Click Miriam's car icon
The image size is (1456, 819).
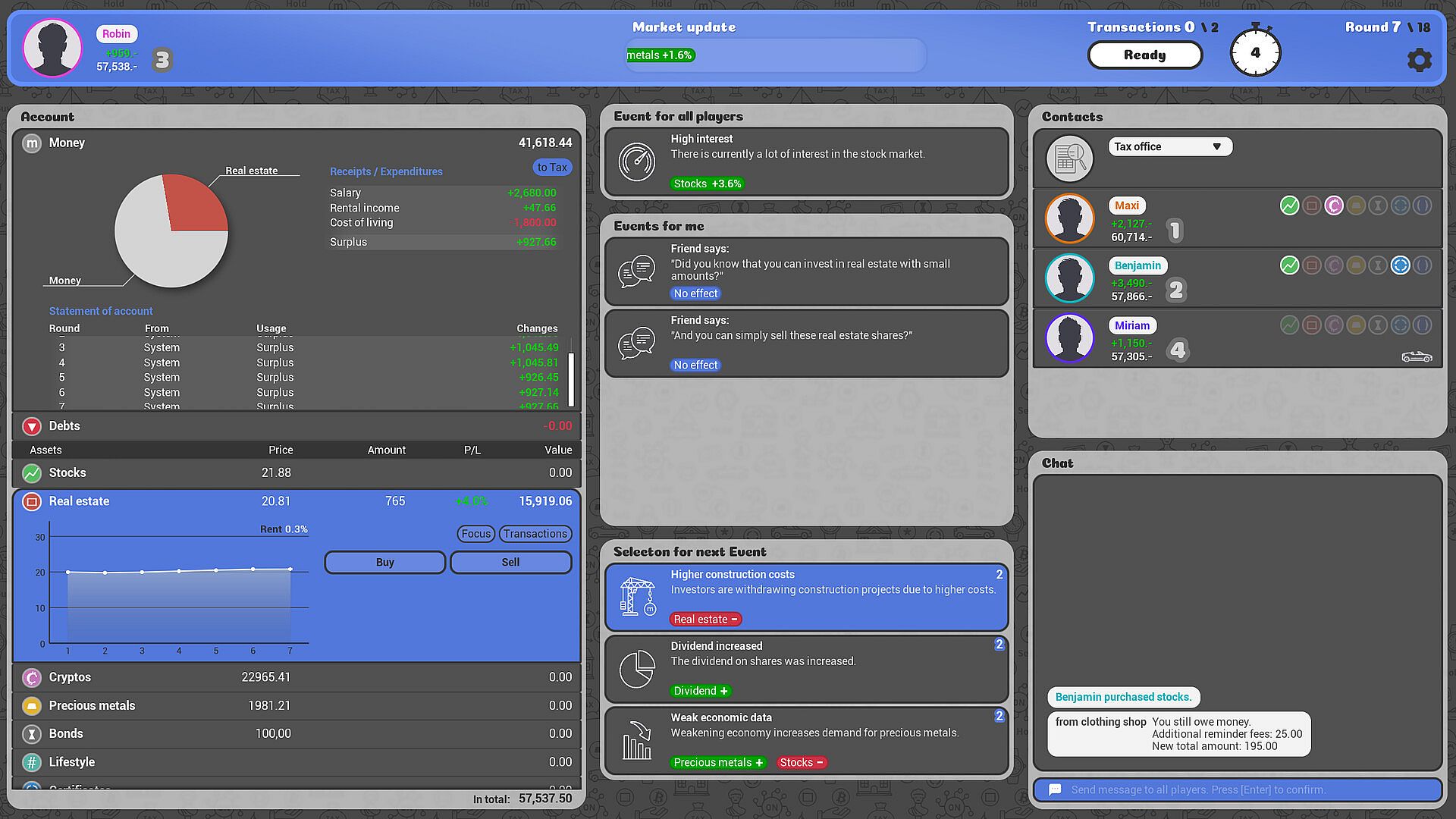click(x=1416, y=356)
